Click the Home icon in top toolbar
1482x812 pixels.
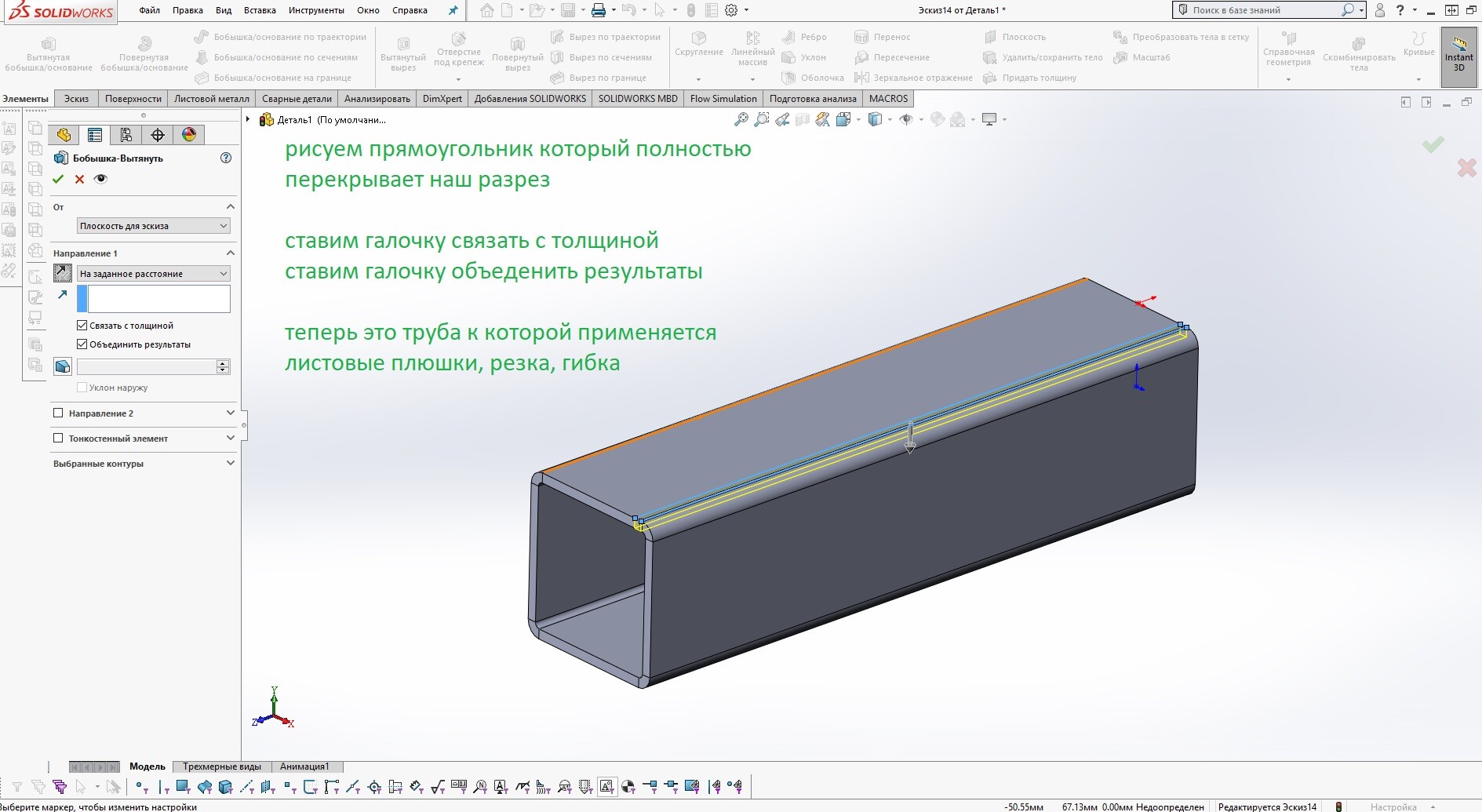[487, 10]
